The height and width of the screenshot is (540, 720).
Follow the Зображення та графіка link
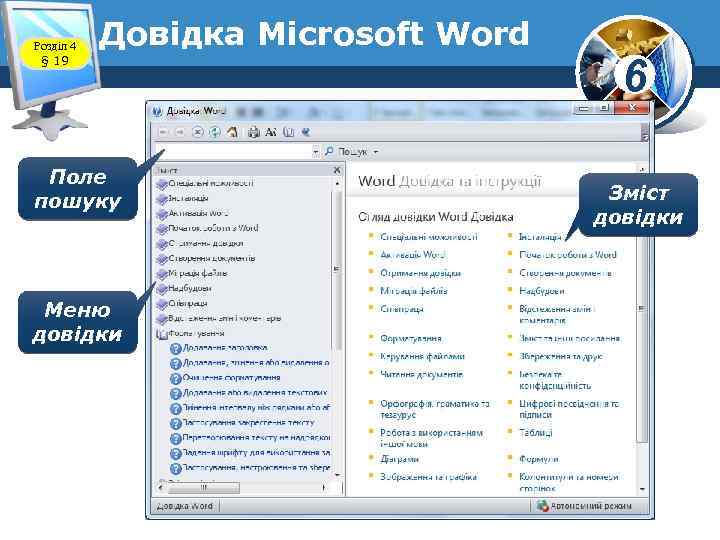pyautogui.click(x=428, y=477)
